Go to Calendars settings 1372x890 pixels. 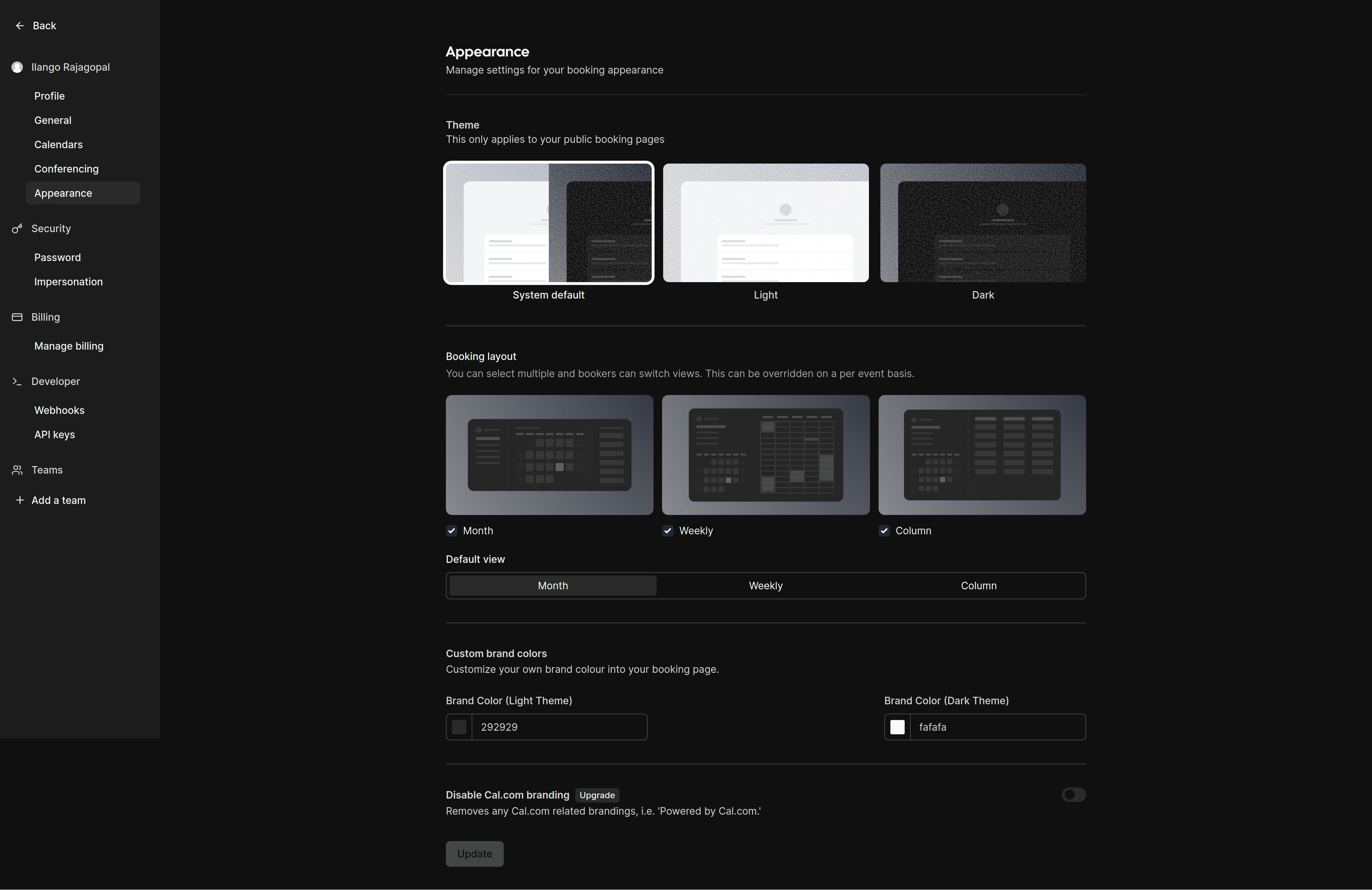coord(83,145)
